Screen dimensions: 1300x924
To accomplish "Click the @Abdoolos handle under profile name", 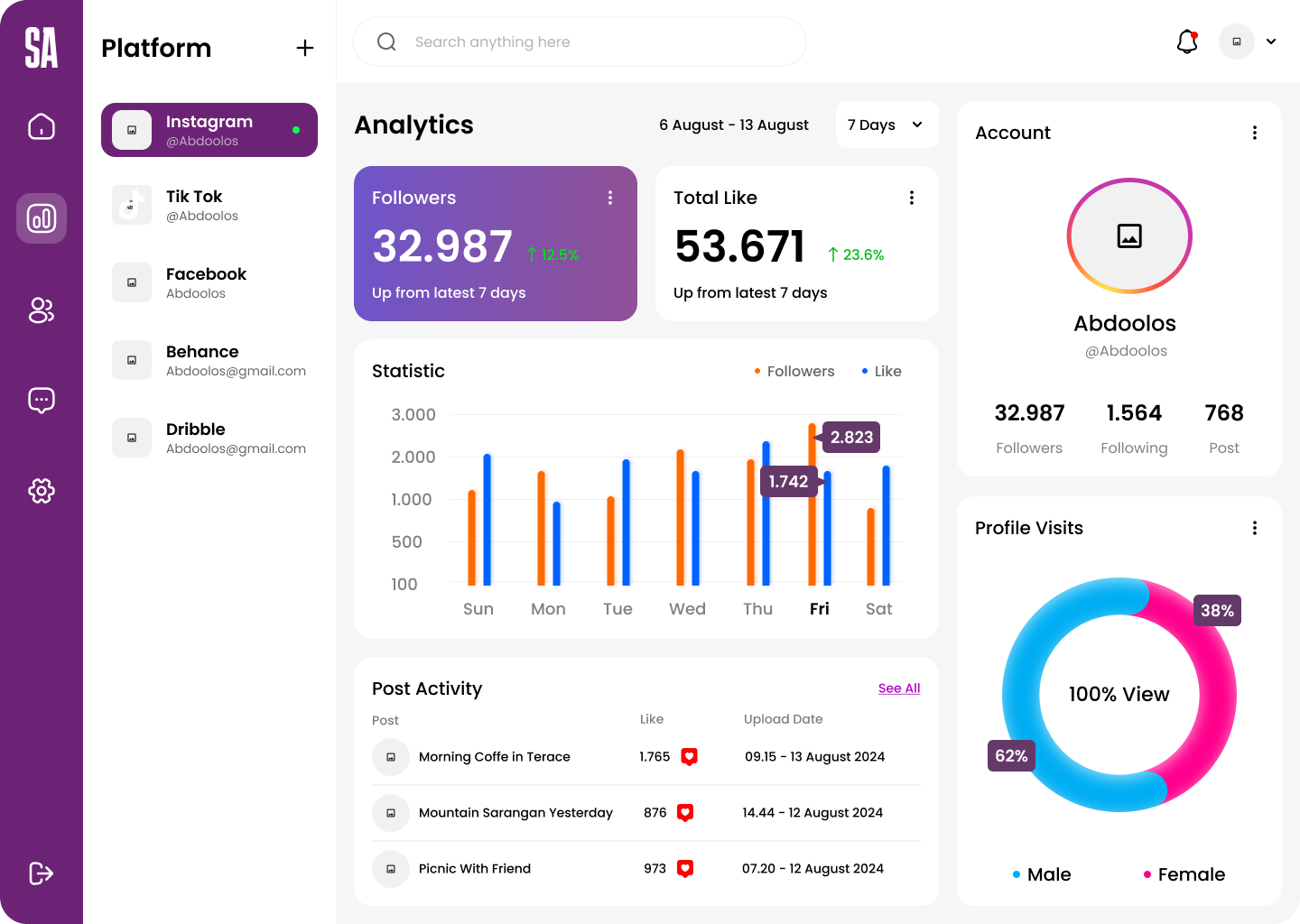I will tap(1126, 351).
